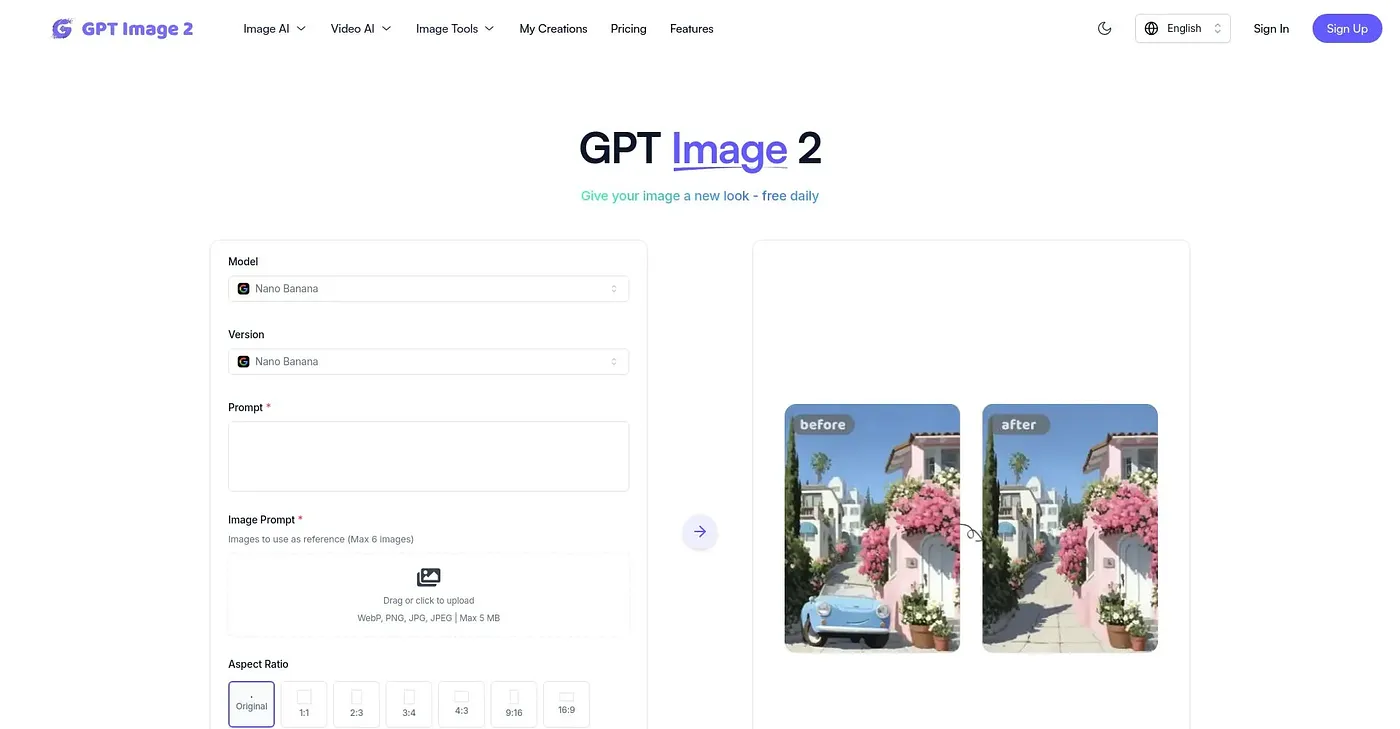This screenshot has height=729, width=1400.
Task: Open the Video AI menu
Action: pyautogui.click(x=361, y=29)
